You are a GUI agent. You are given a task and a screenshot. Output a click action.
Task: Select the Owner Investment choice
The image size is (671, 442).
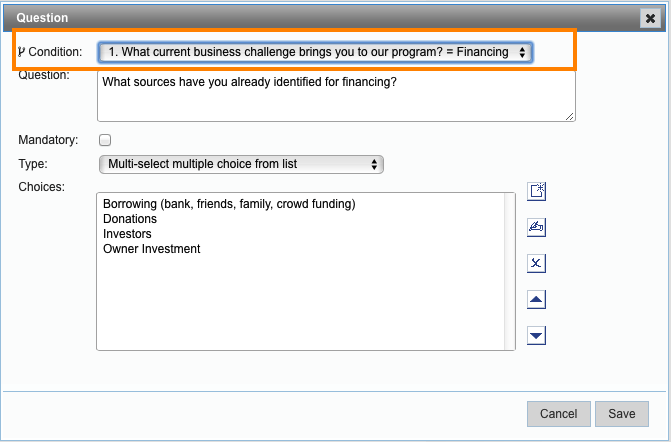[151, 249]
